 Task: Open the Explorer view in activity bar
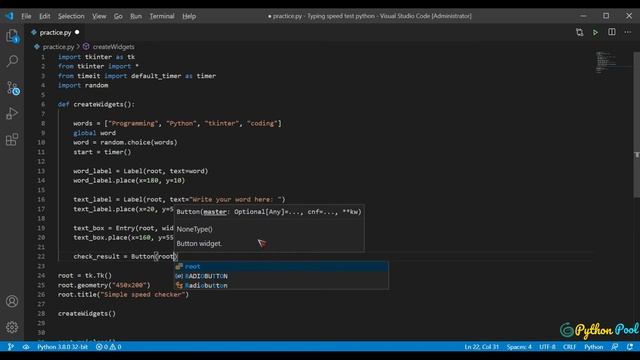(x=12, y=36)
